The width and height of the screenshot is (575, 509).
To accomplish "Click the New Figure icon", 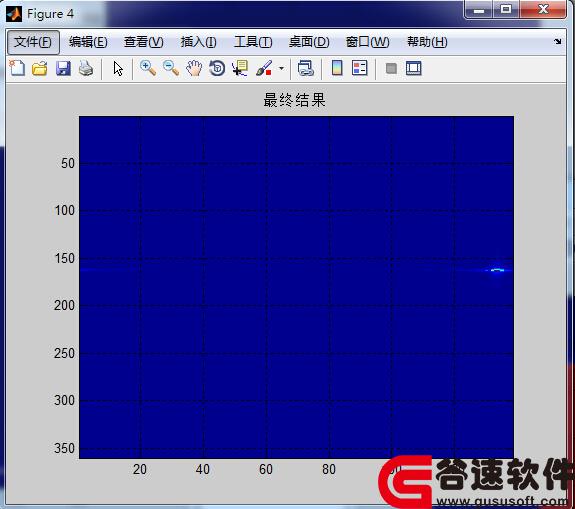I will coord(17,68).
